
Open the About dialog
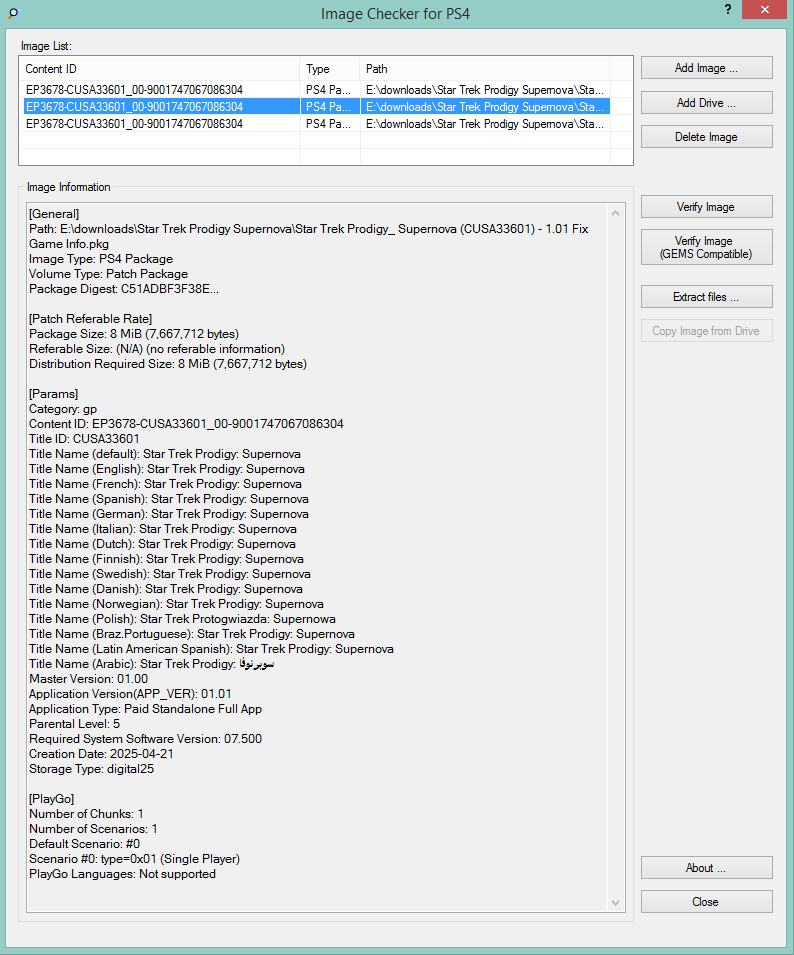706,868
